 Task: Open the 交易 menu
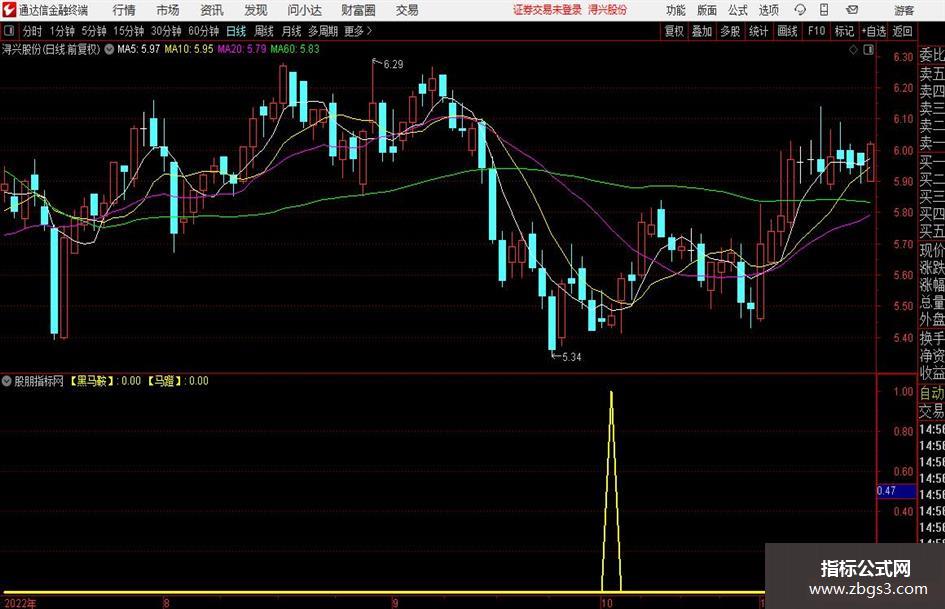(x=407, y=10)
